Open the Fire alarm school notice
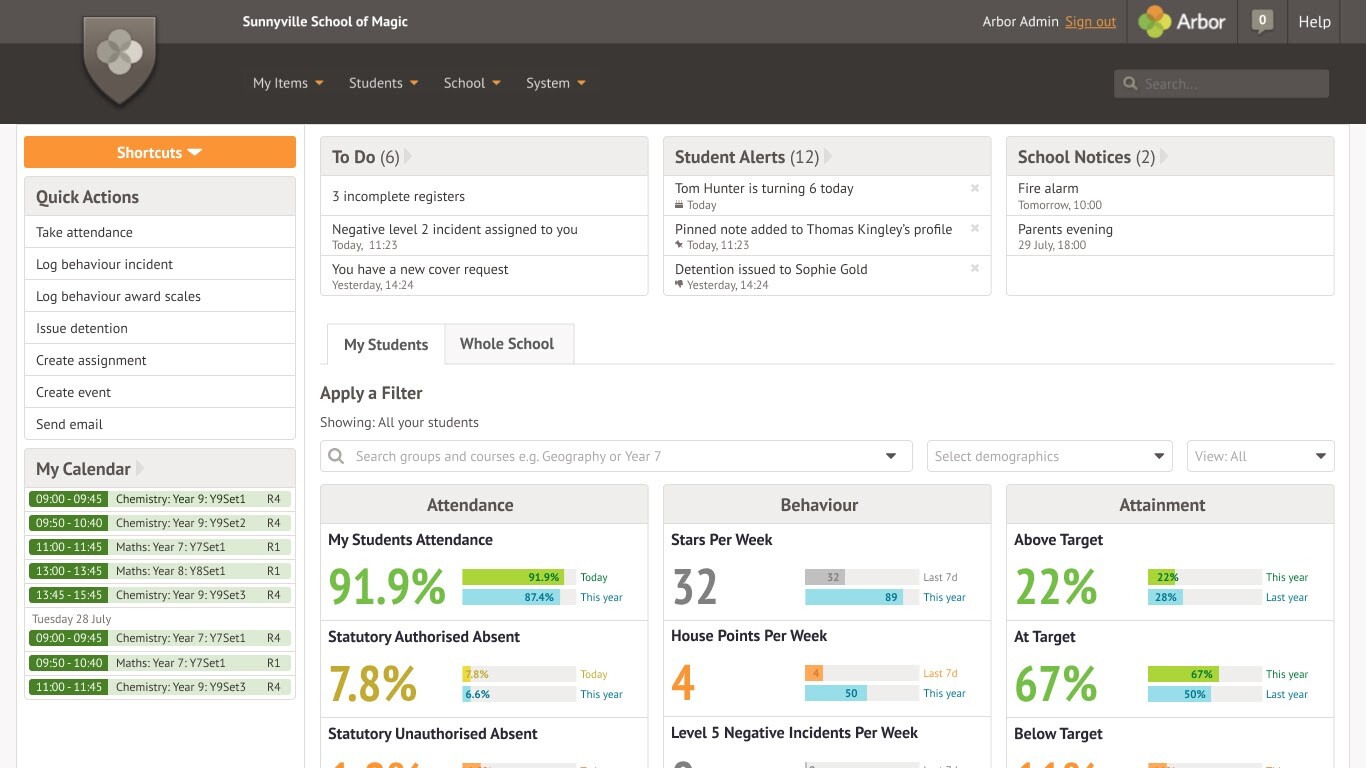The height and width of the screenshot is (768, 1366). tap(1170, 196)
